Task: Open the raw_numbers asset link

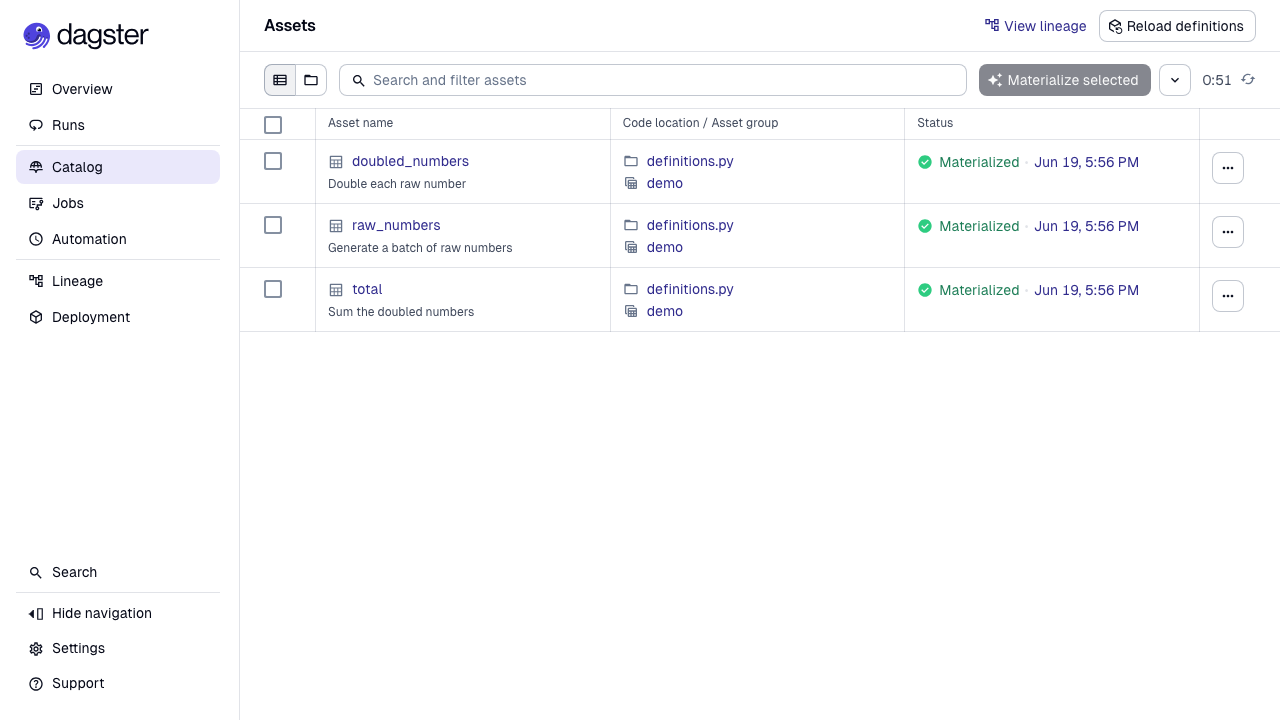Action: point(396,225)
